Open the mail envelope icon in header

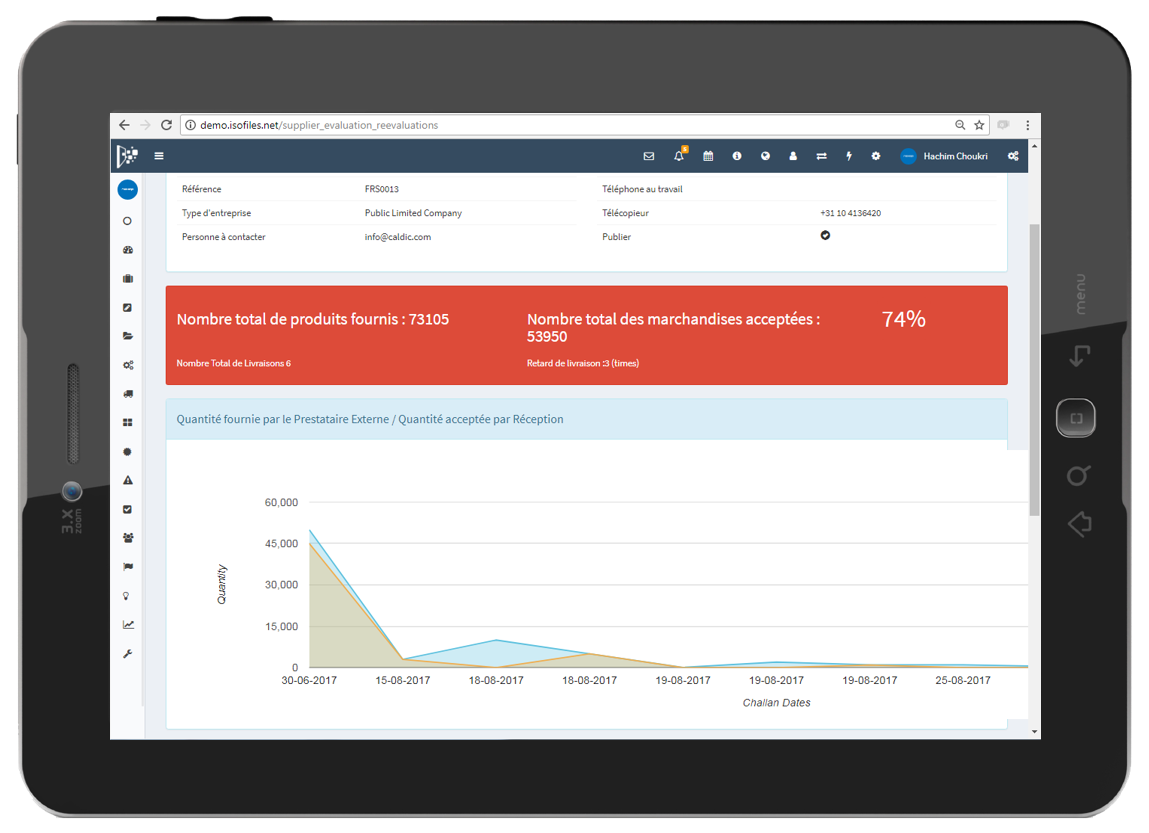coord(649,156)
